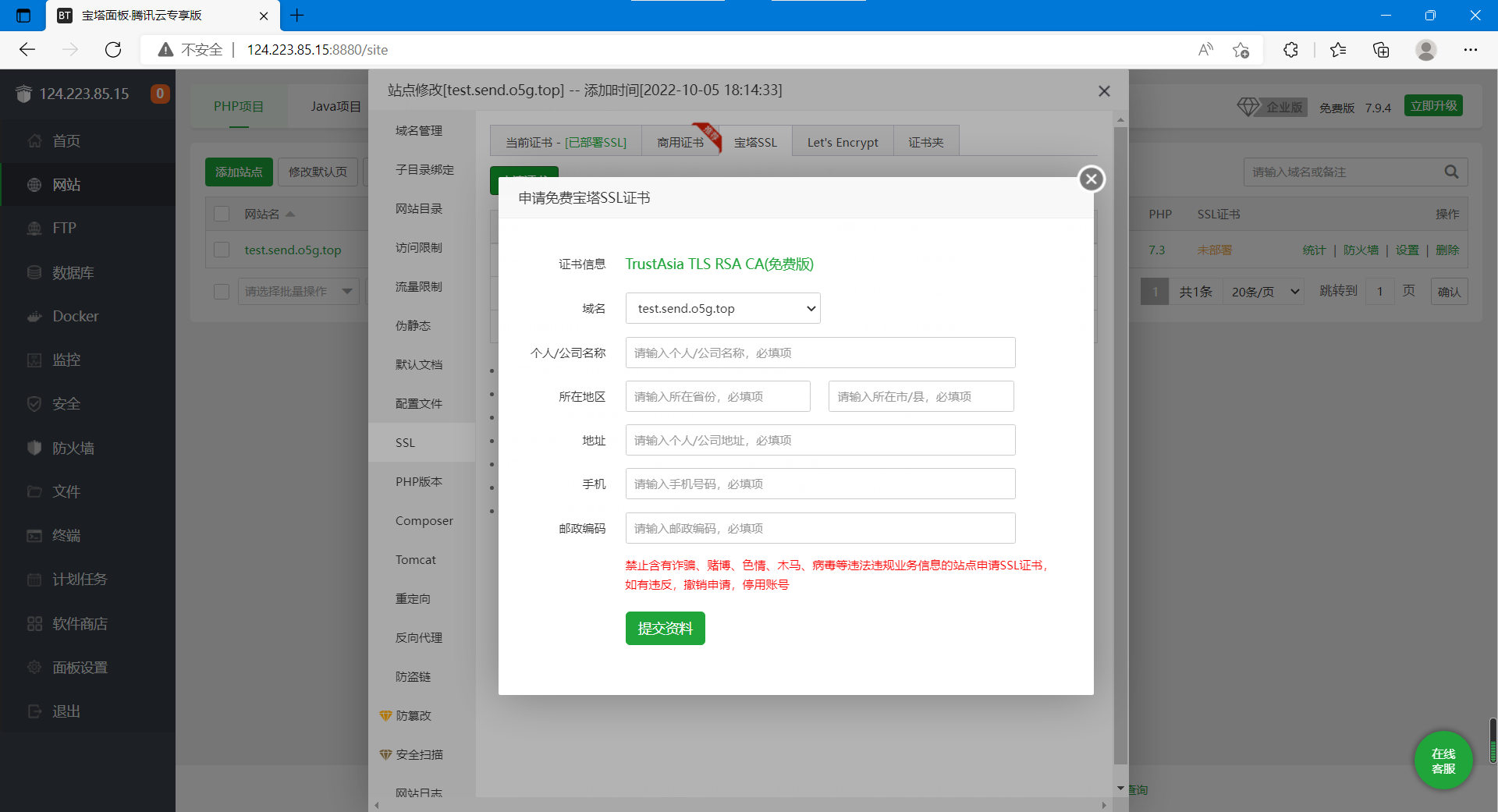
Task: Click the search magnifier icon for sites
Action: point(1451,172)
